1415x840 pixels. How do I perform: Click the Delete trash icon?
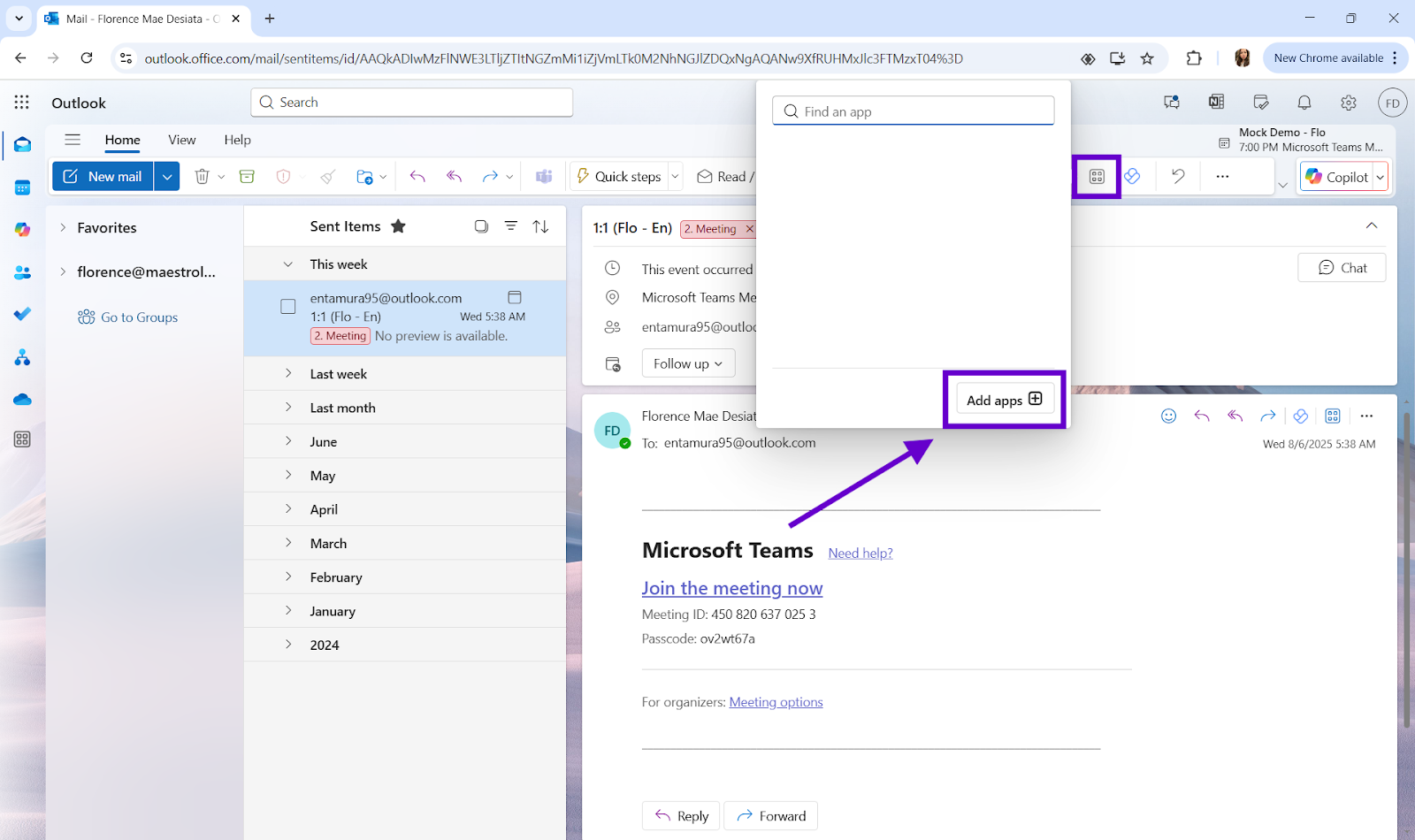[202, 177]
